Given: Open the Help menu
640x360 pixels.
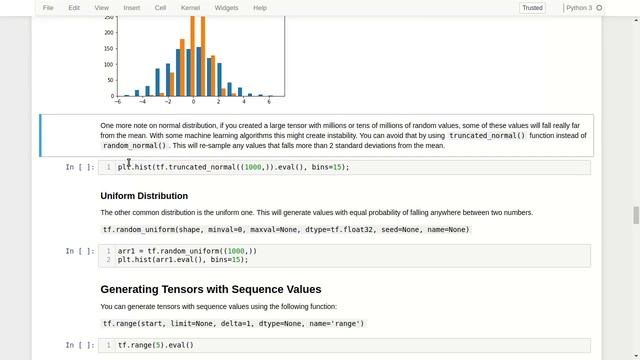Looking at the screenshot, I should [x=260, y=8].
